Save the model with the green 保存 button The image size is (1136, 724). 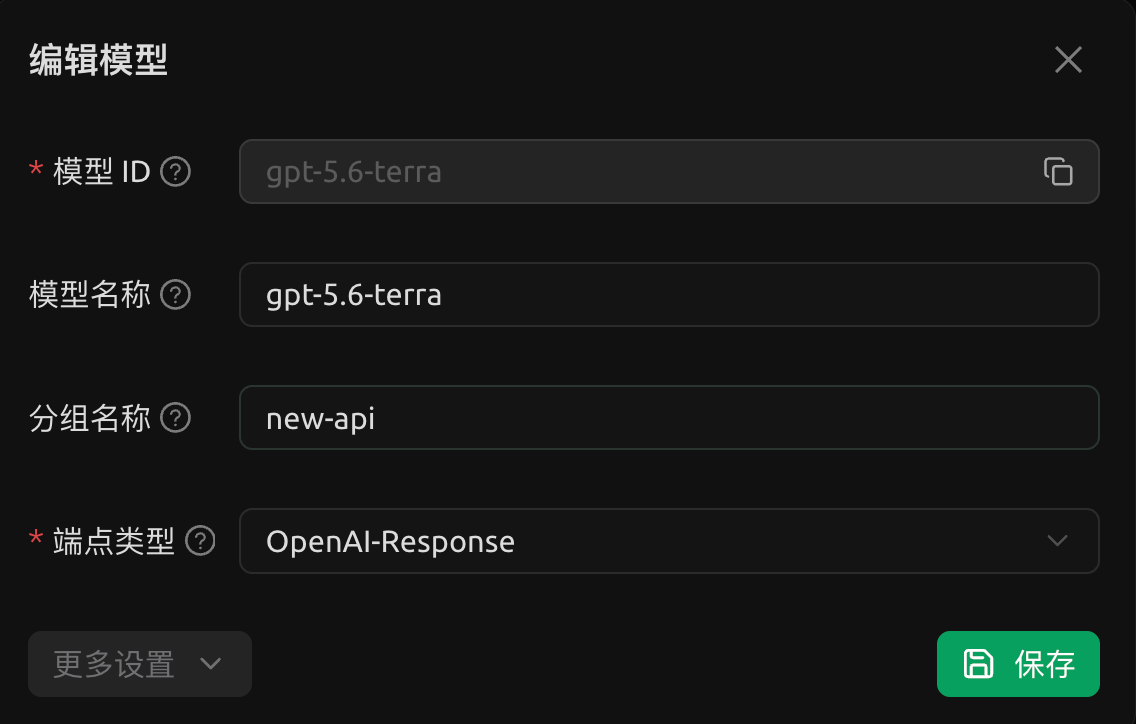[1018, 664]
